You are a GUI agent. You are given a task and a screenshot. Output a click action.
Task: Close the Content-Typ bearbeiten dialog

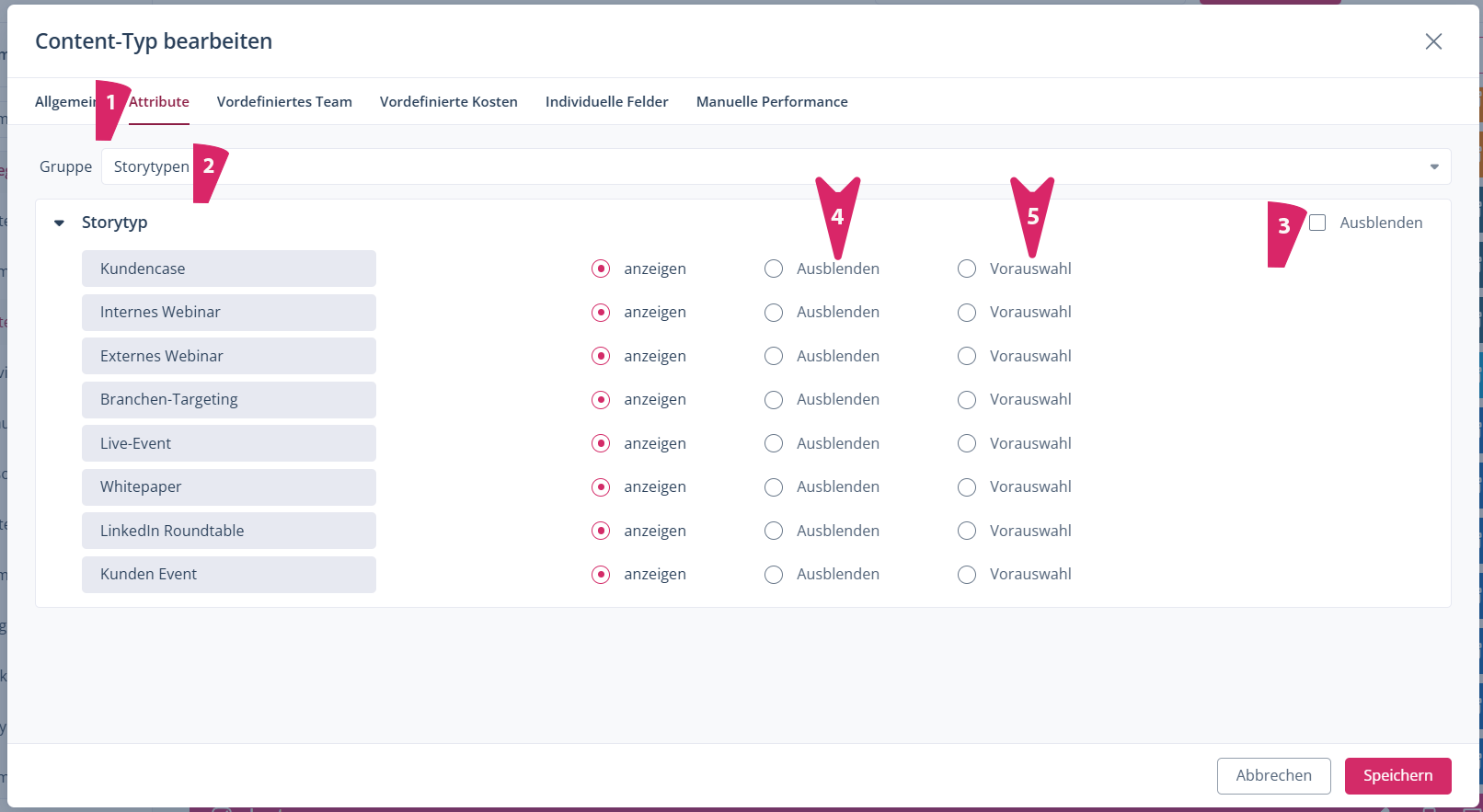click(x=1432, y=41)
